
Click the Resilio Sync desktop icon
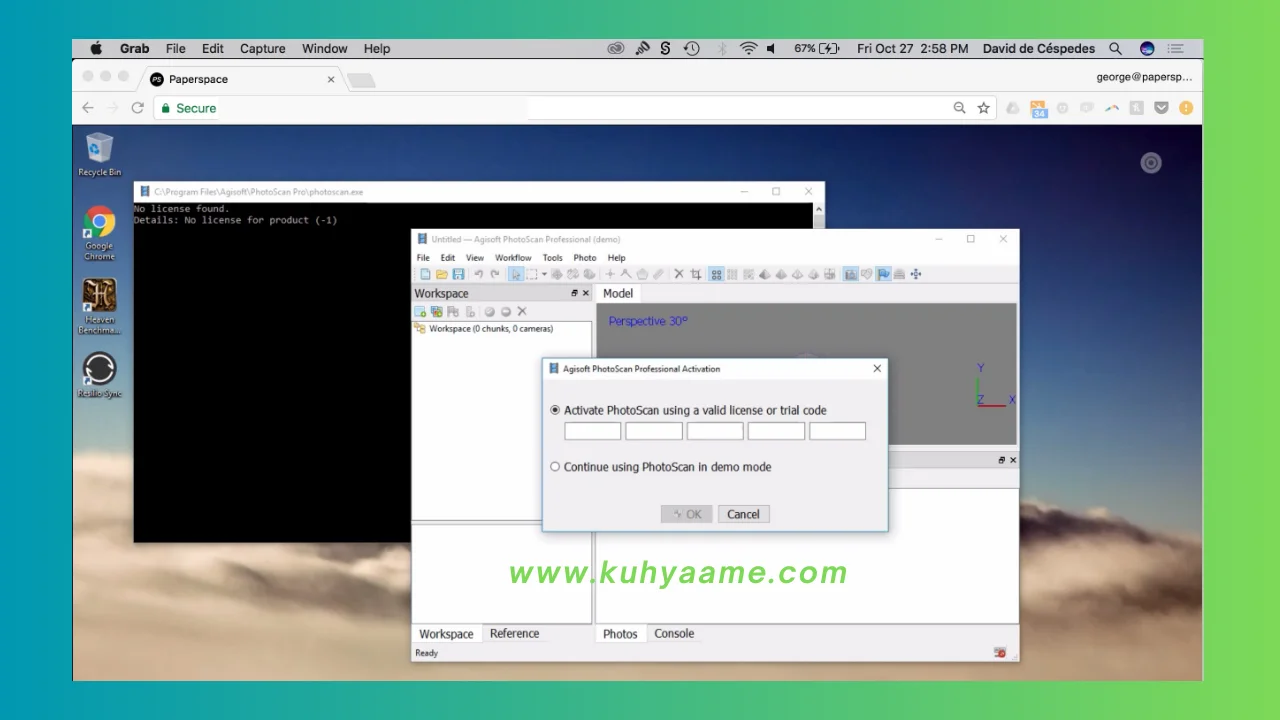99,375
